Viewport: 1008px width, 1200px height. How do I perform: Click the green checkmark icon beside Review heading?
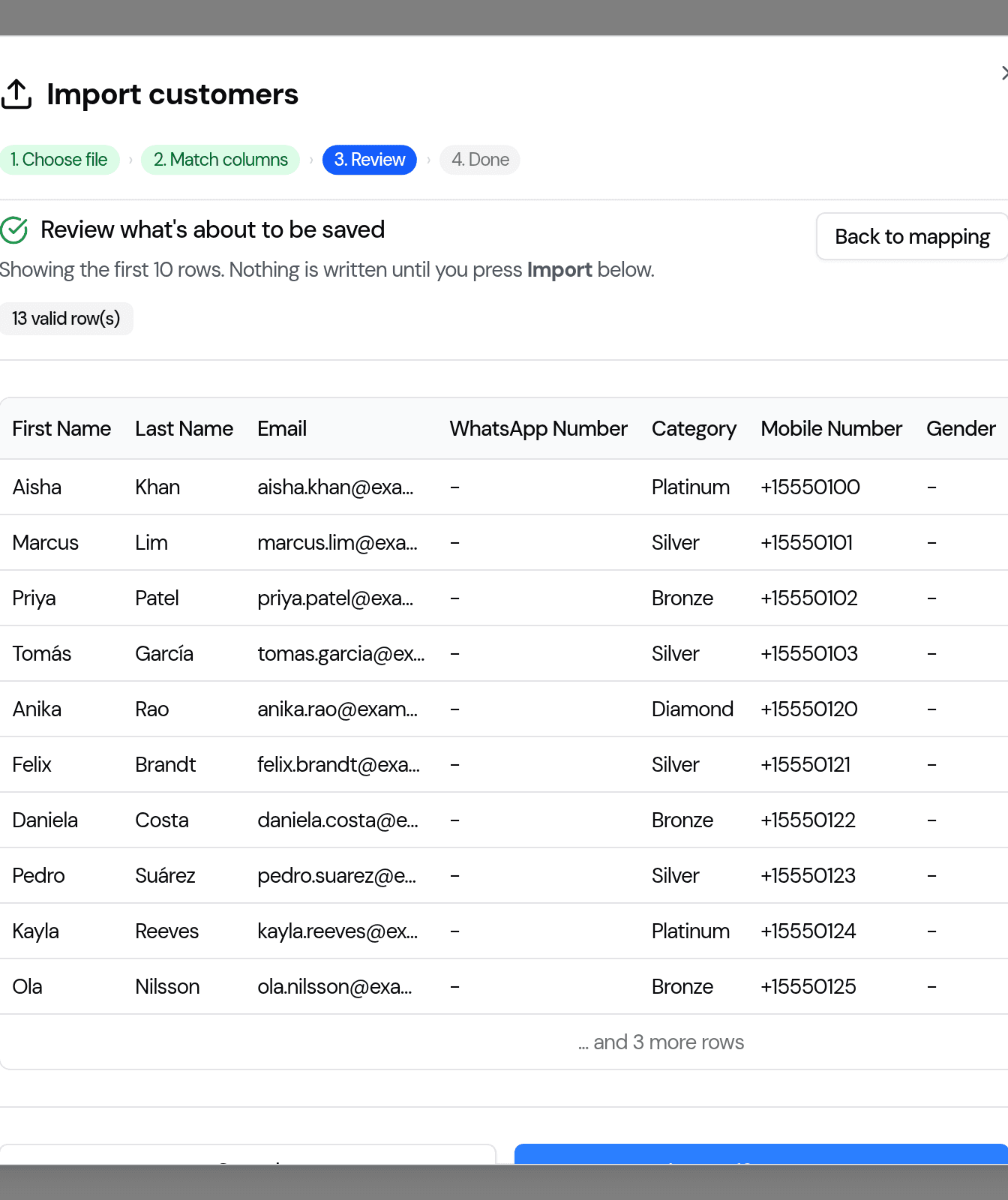click(x=14, y=230)
